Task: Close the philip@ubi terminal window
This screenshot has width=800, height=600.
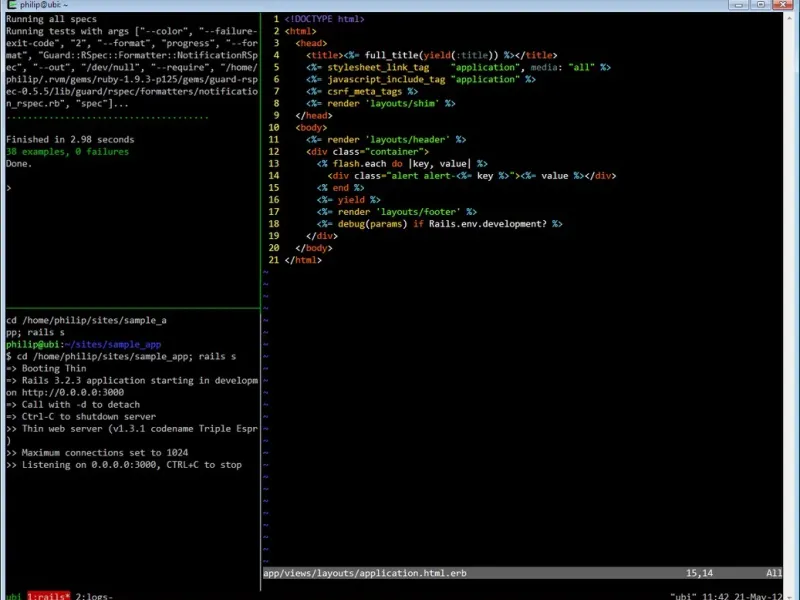Action: pos(783,5)
